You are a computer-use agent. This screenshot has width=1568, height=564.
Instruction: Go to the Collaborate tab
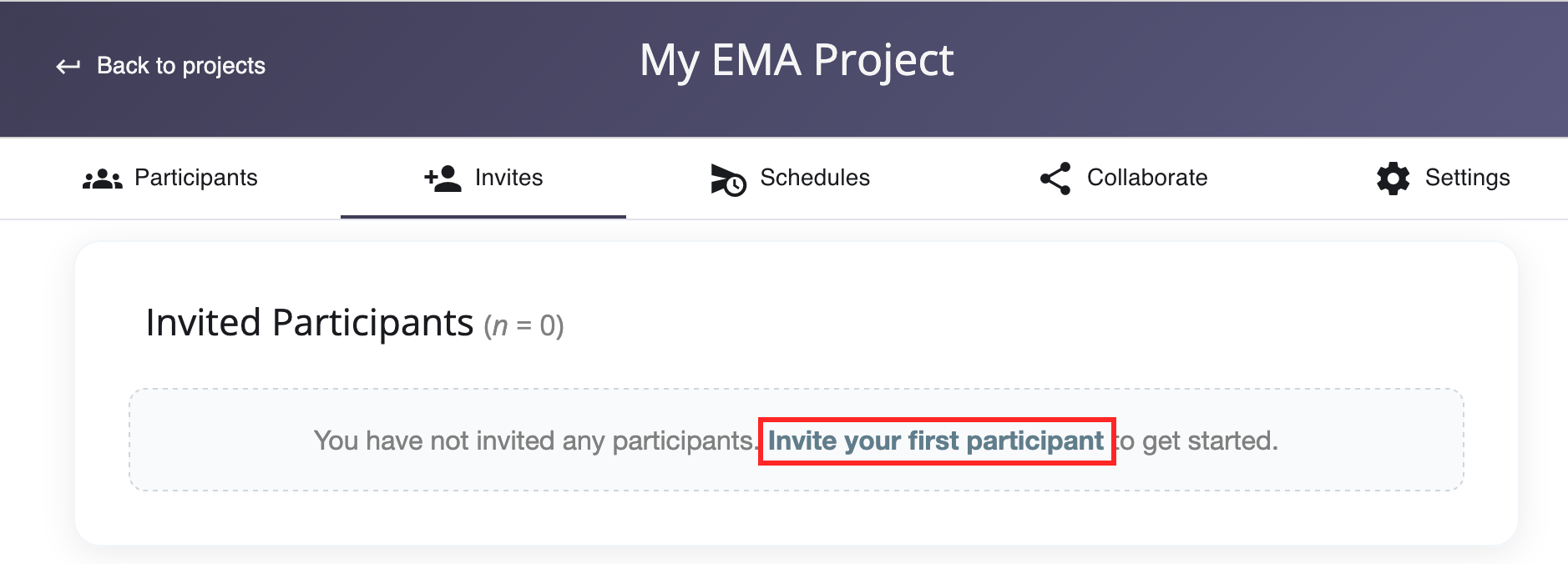(x=1146, y=177)
